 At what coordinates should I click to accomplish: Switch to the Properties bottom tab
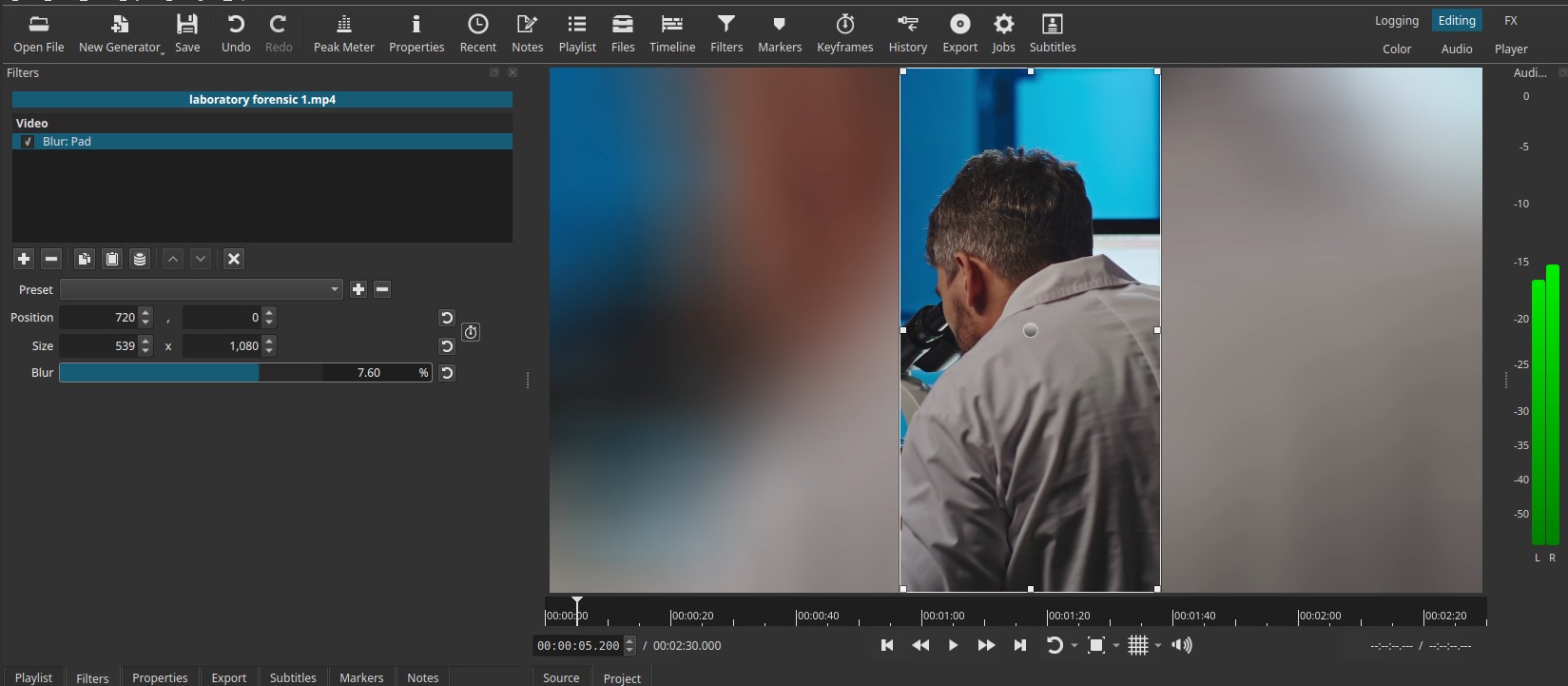160,677
